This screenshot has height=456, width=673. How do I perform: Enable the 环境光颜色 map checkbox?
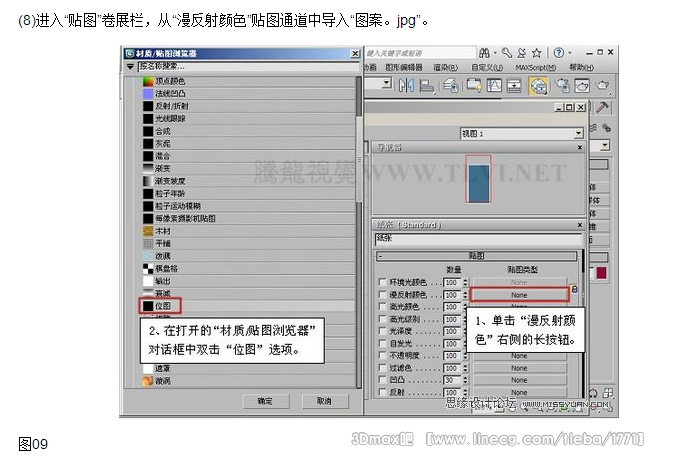click(x=382, y=283)
